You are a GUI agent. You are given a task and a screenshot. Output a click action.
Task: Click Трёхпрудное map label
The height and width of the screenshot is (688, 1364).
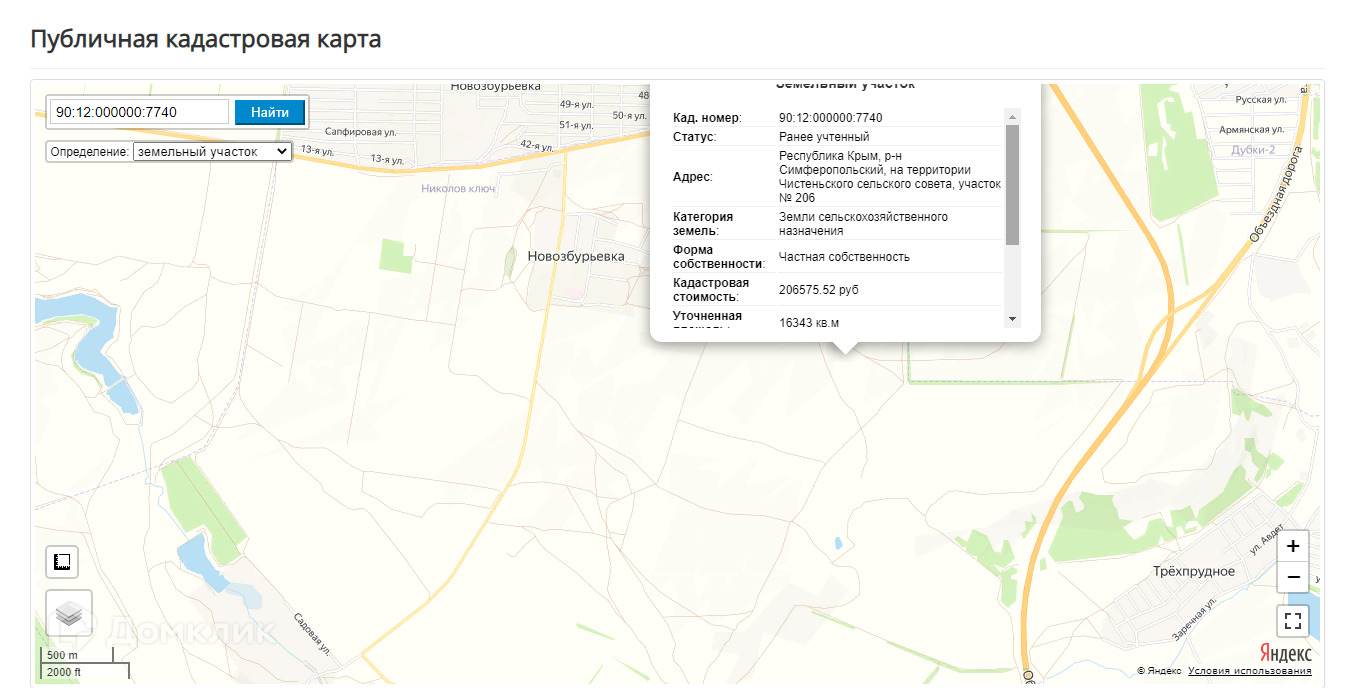pyautogui.click(x=1192, y=572)
